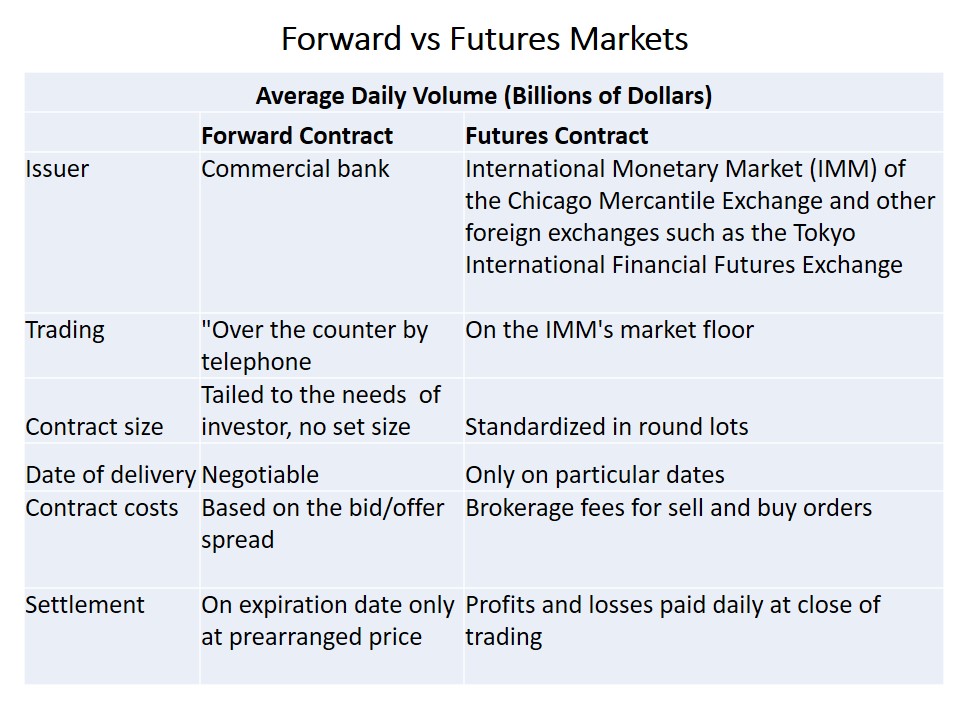Select the Settlement row label

coord(85,605)
